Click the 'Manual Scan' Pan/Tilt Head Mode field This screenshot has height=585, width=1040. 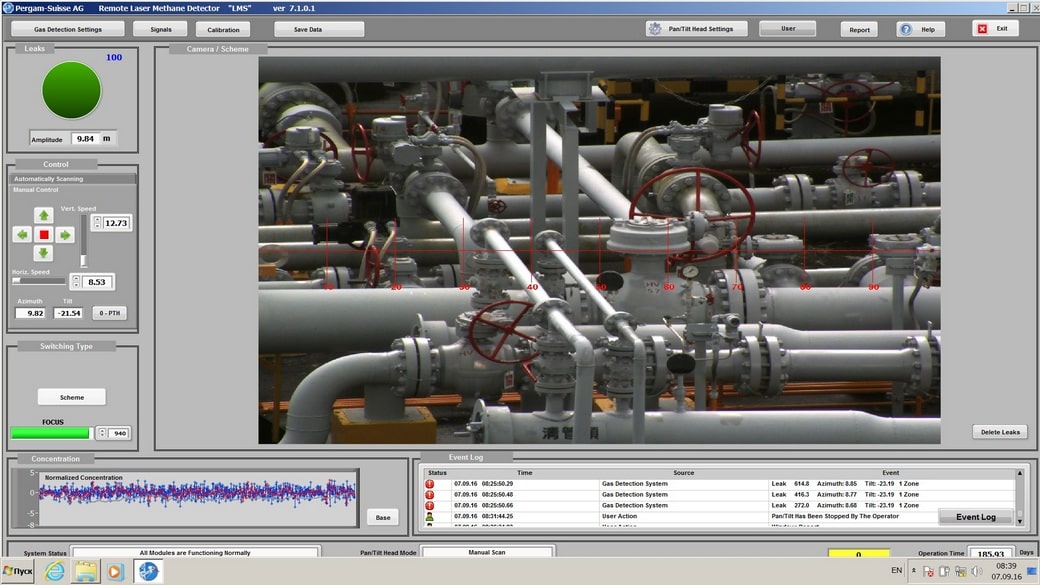tap(488, 552)
